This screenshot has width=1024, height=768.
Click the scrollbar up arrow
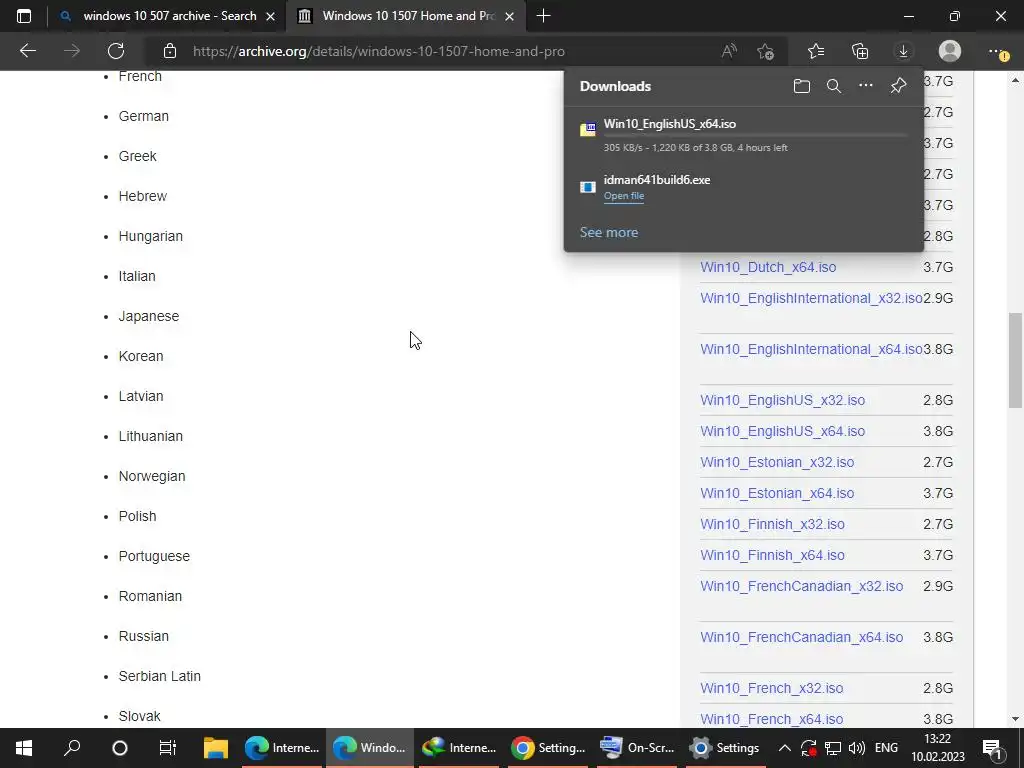(x=1015, y=80)
